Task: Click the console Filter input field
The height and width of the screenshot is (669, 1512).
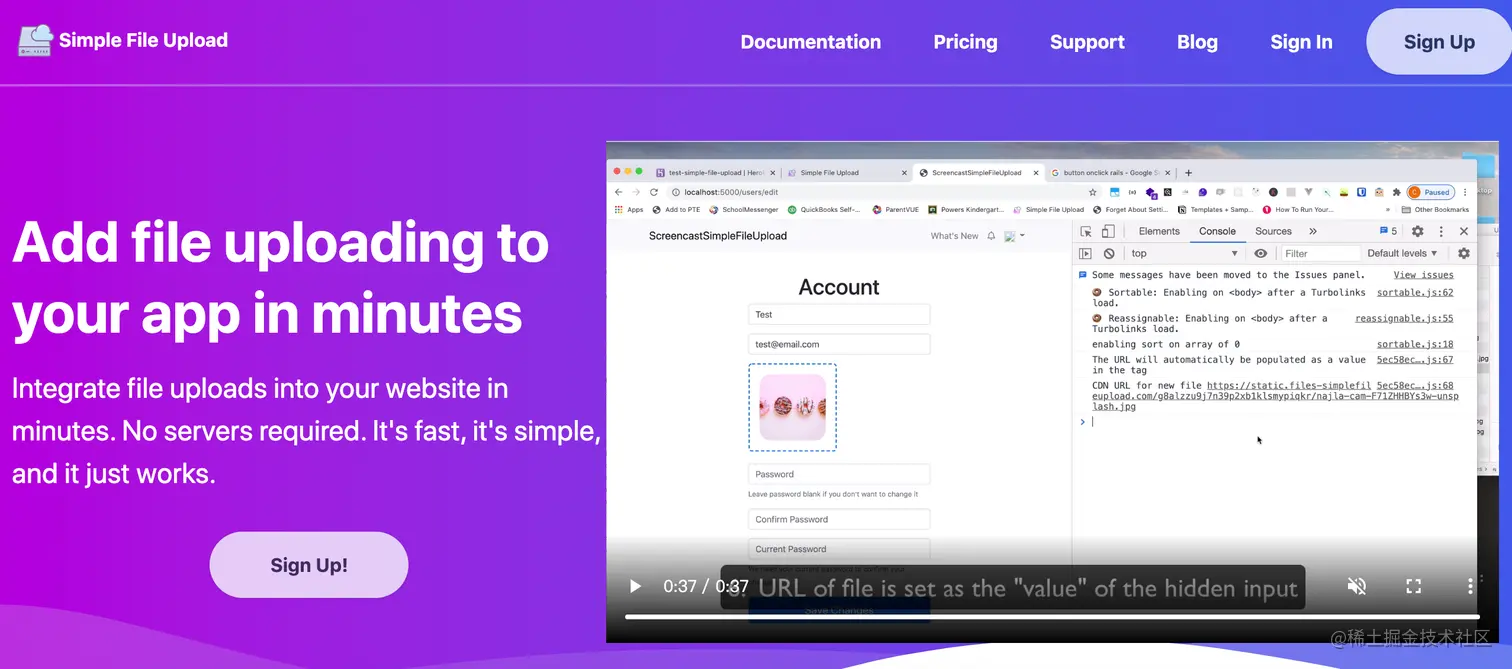Action: [x=1321, y=254]
